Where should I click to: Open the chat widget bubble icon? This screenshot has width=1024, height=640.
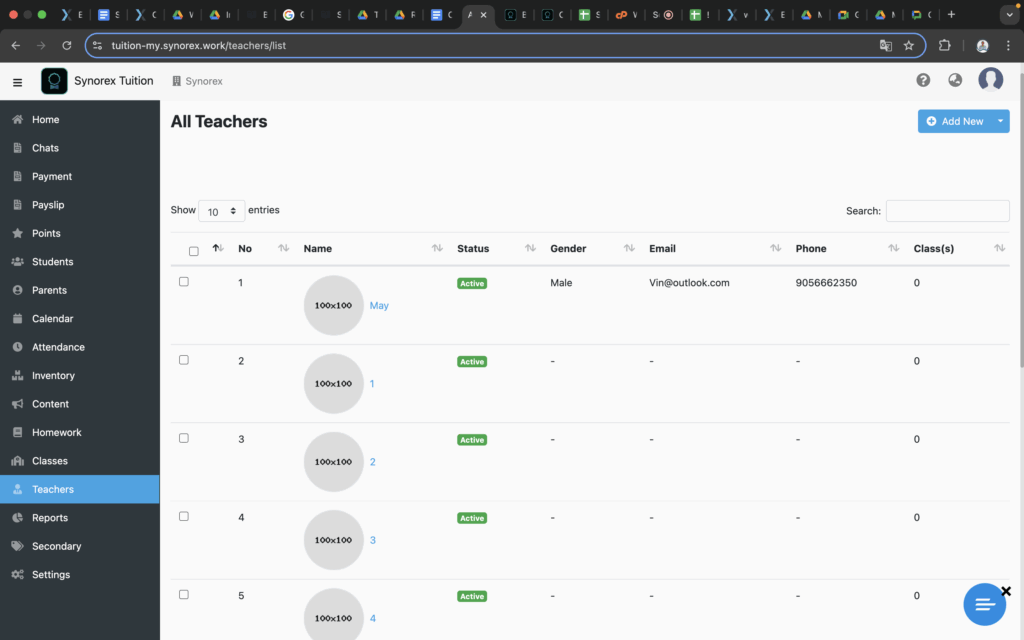tap(984, 604)
